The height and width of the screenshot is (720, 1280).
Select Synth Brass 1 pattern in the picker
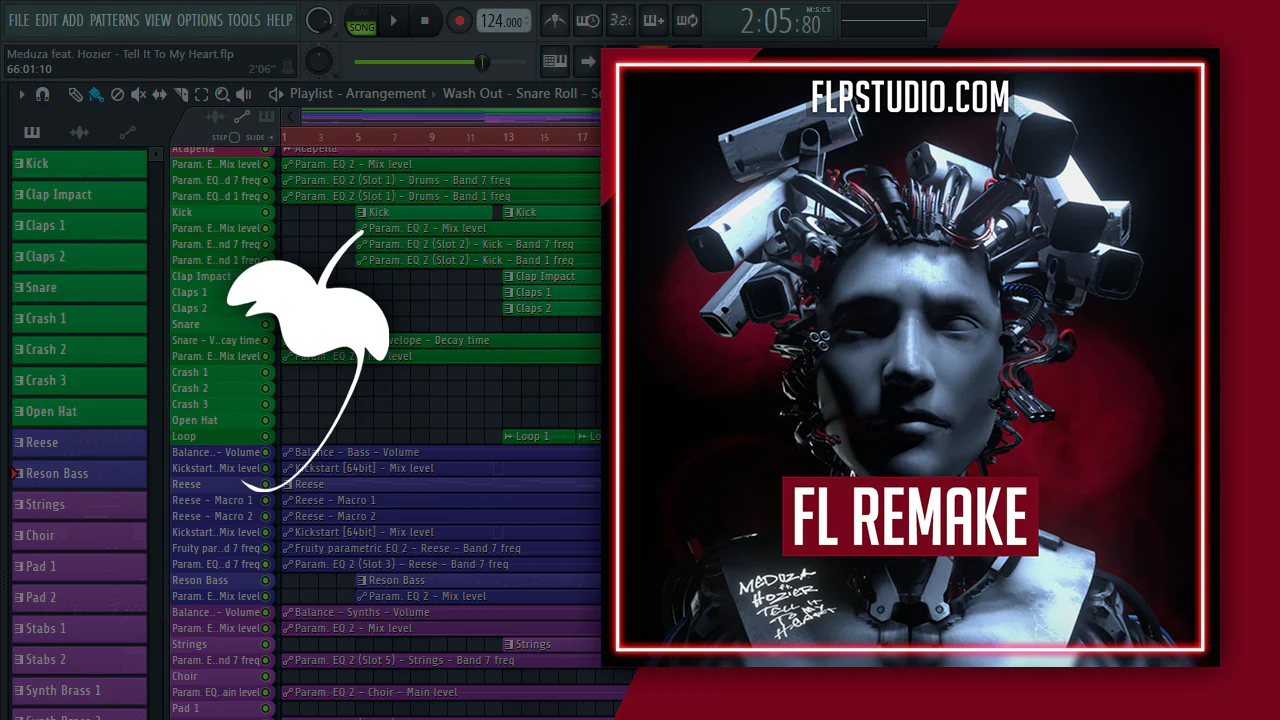pos(79,691)
